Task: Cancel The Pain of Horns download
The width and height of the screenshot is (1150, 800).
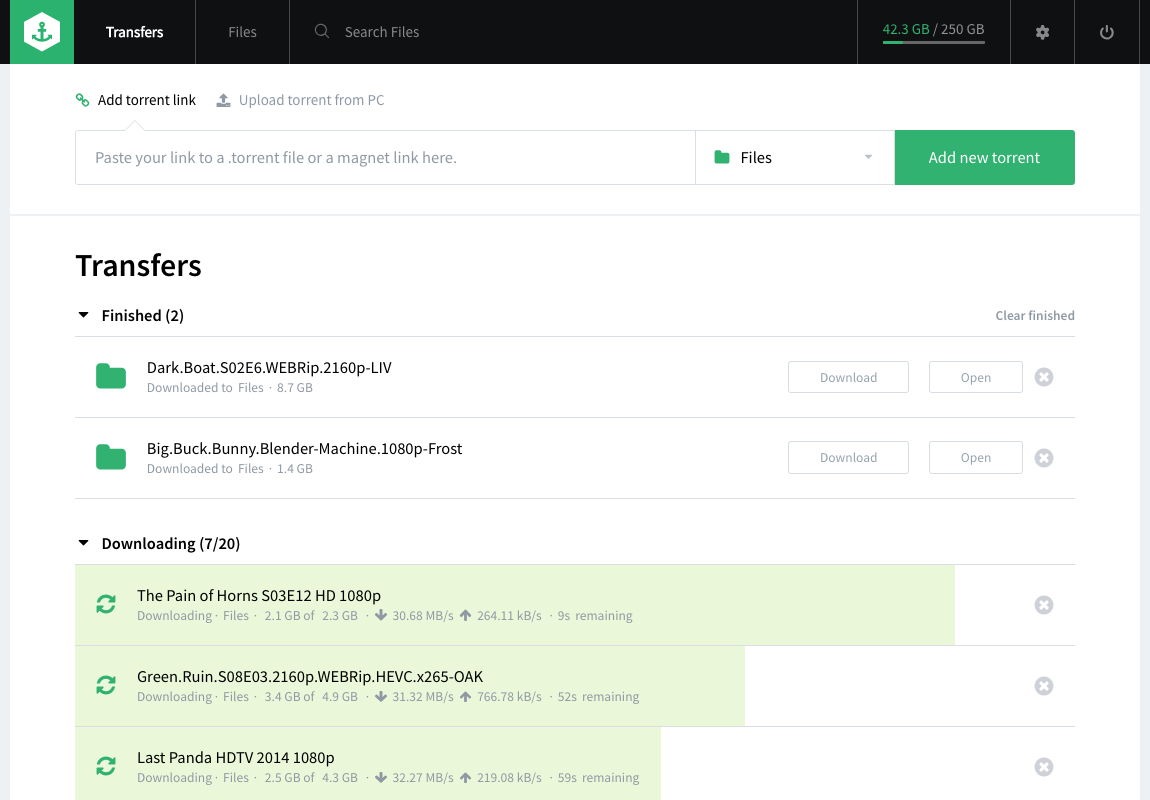Action: point(1043,605)
